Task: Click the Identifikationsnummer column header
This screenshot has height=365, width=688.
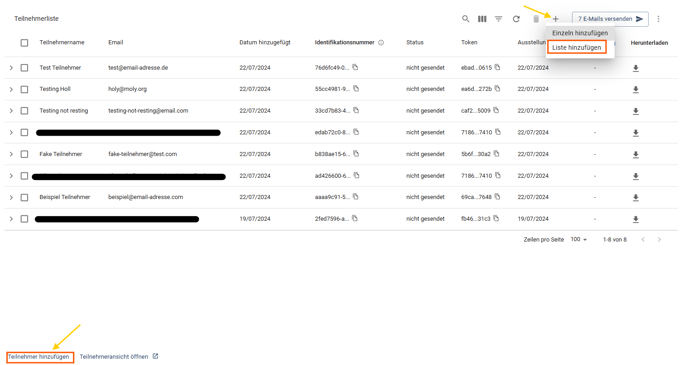Action: click(344, 43)
